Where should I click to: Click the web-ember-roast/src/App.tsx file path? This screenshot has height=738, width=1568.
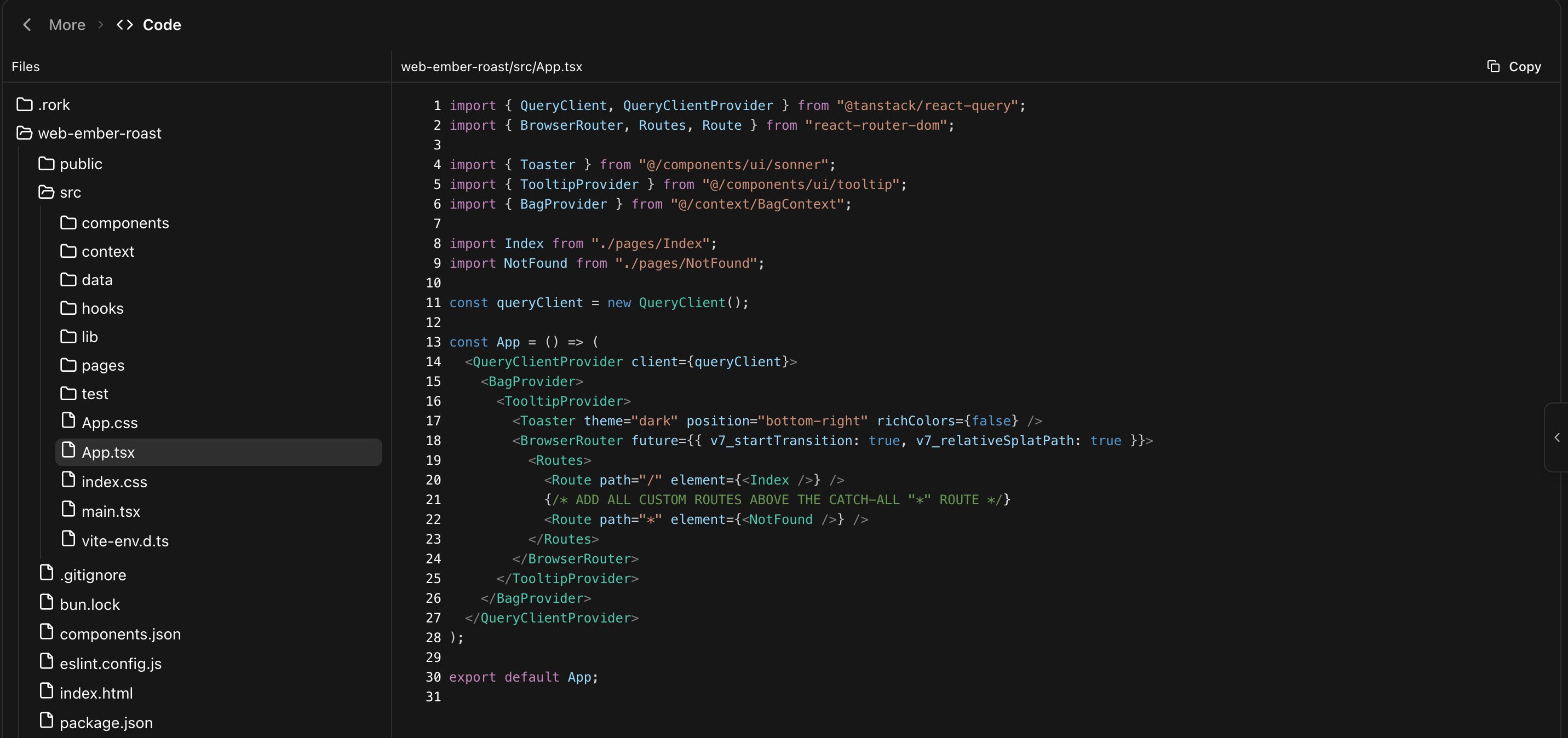click(491, 67)
